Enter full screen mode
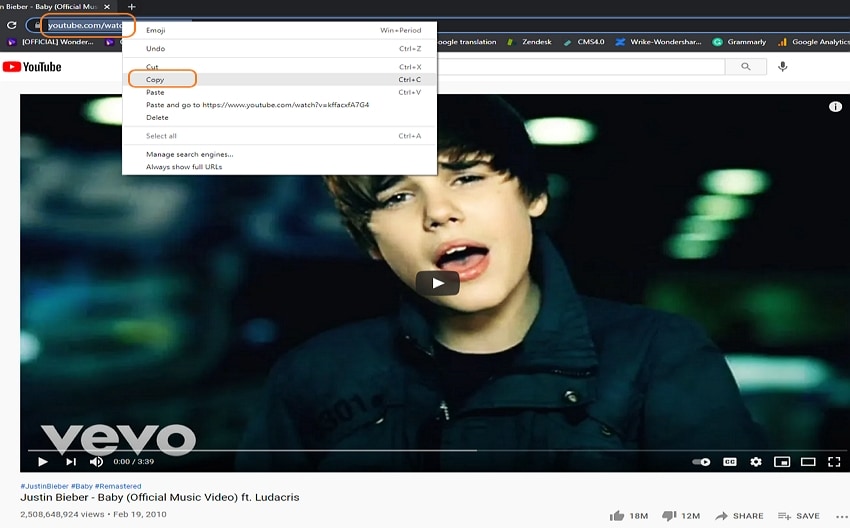Screen dimensions: 850x528 click(834, 462)
